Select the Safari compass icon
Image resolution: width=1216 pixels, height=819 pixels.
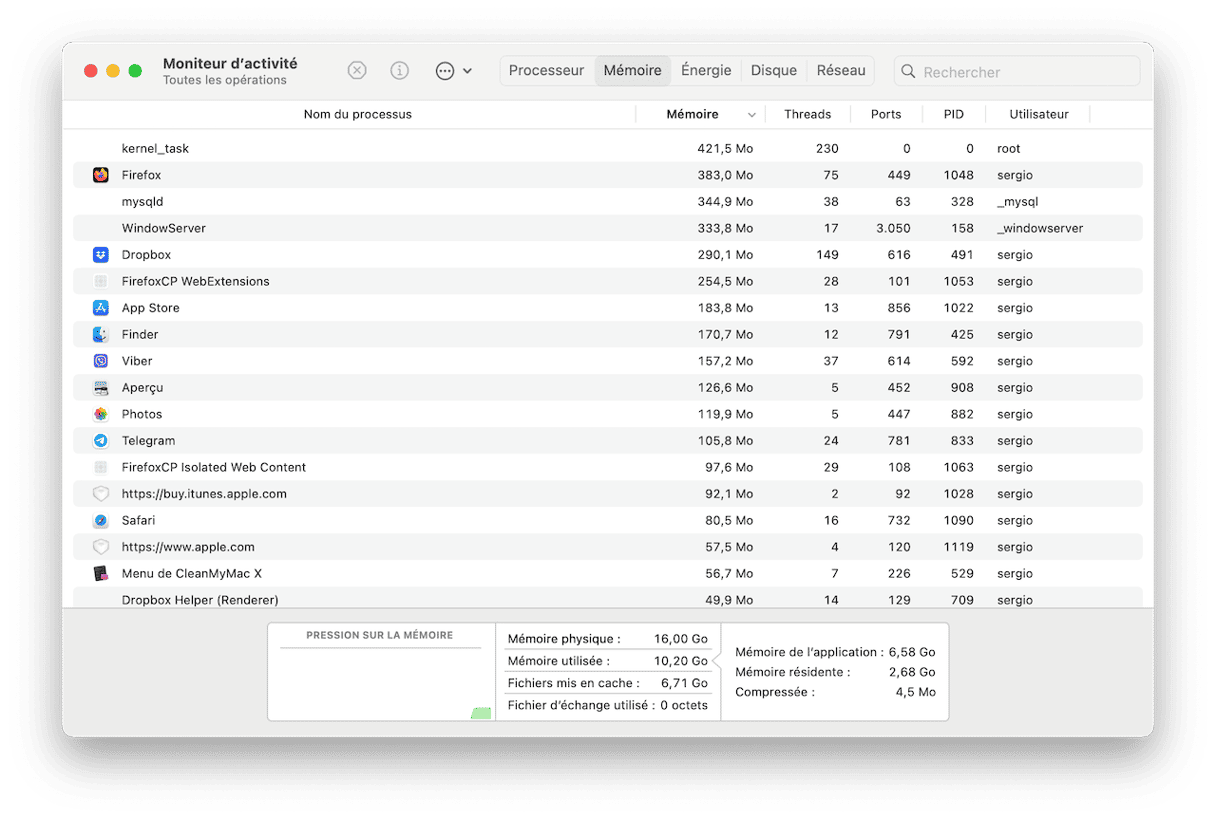101,521
